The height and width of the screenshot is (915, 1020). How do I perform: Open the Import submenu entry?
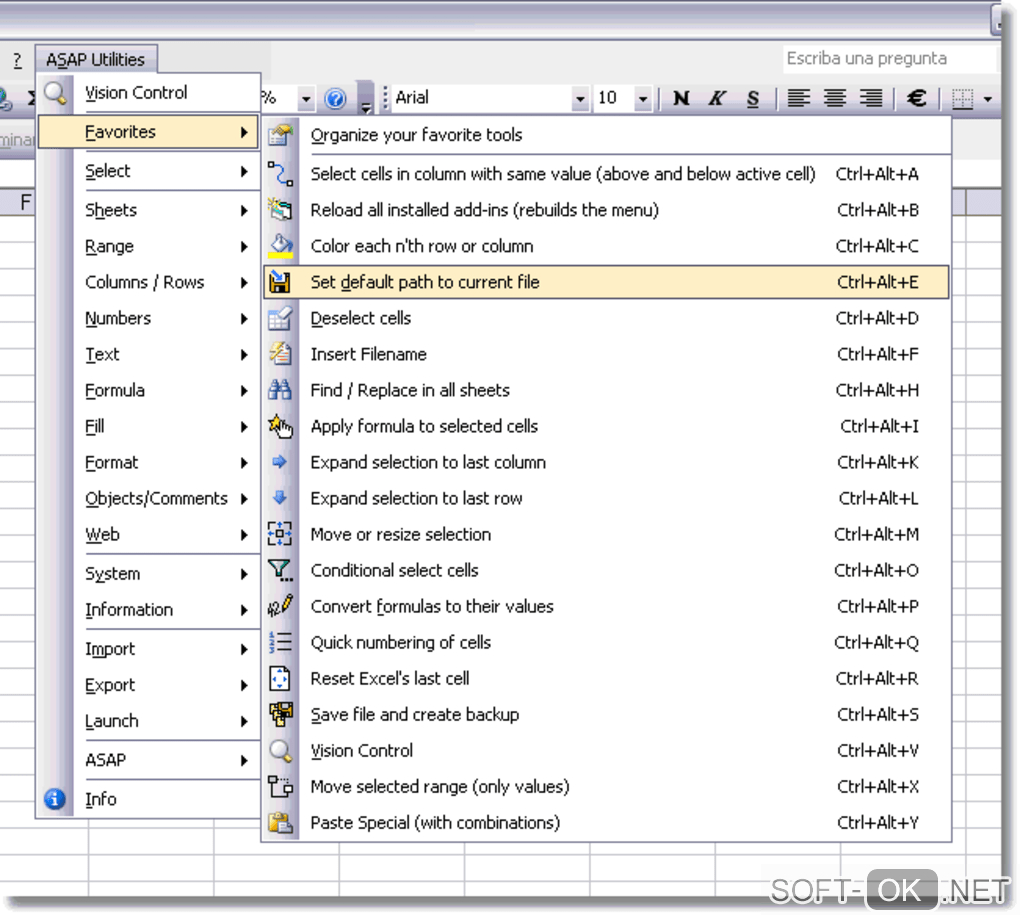(150, 649)
